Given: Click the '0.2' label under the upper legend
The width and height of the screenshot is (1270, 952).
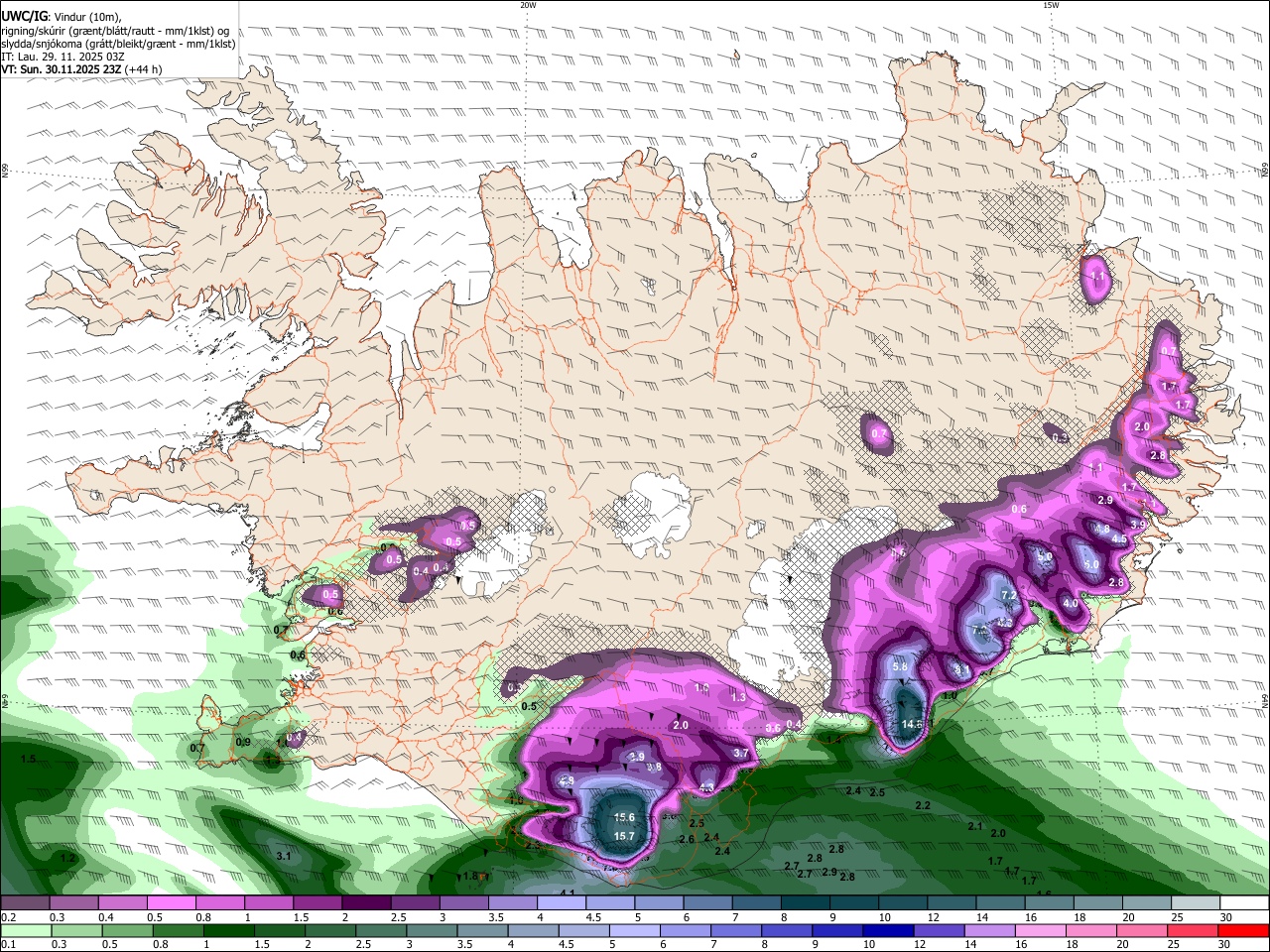Looking at the screenshot, I should (x=8, y=917).
